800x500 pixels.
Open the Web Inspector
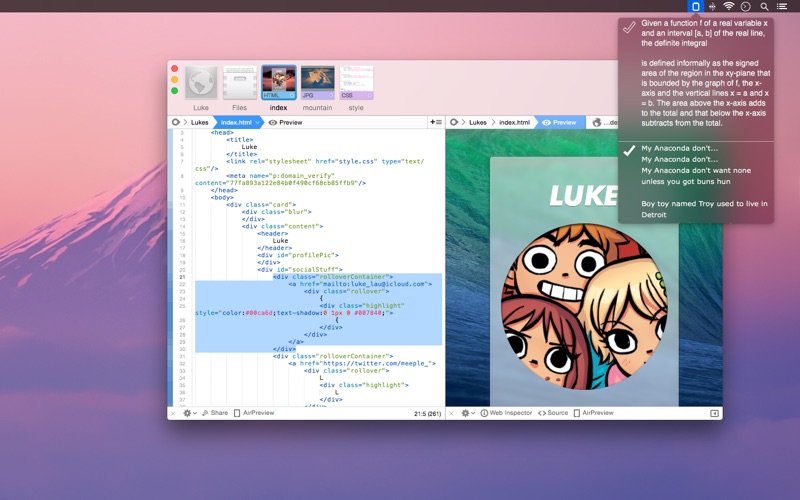506,413
